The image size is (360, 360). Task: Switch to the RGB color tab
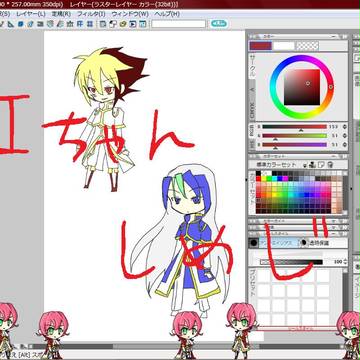[x=252, y=131]
